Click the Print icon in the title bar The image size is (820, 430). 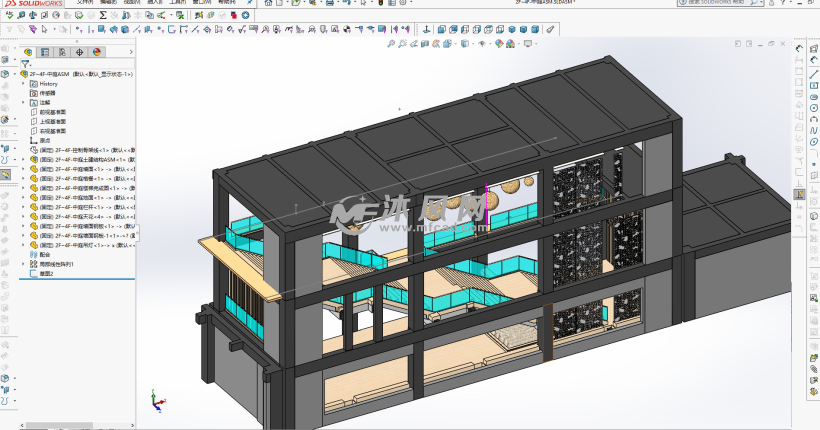[330, 3]
